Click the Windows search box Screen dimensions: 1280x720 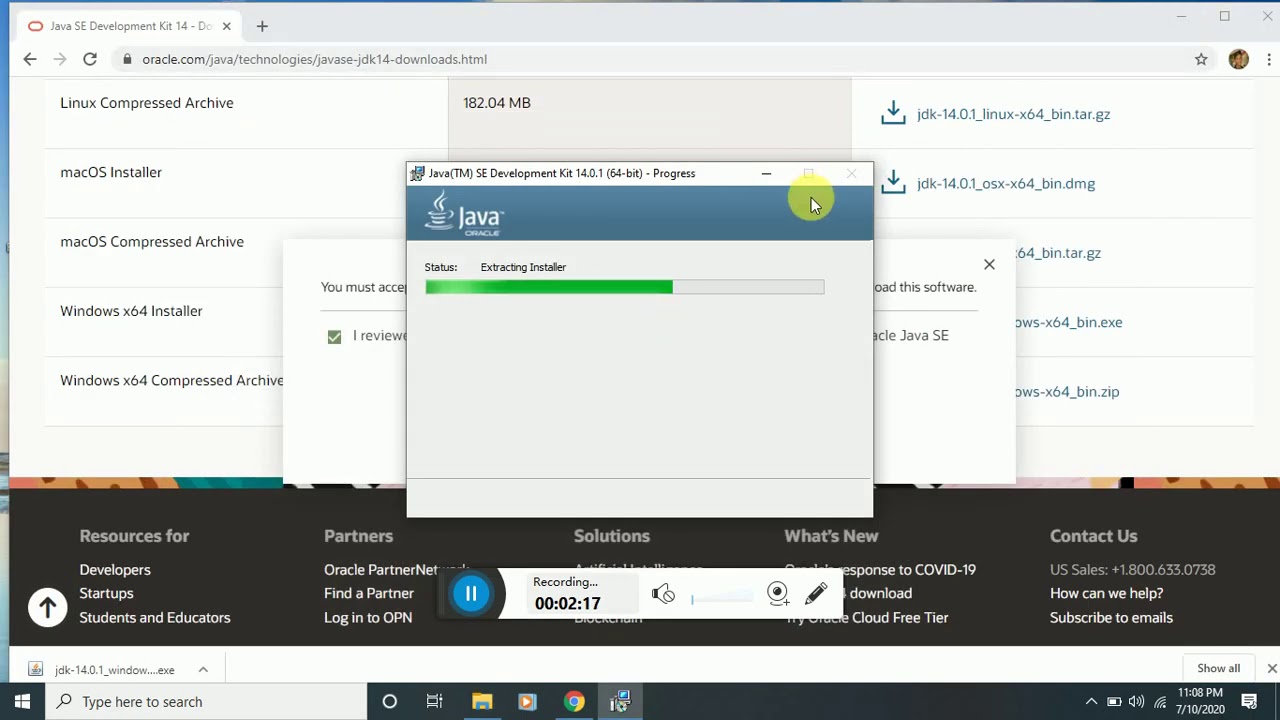pos(207,701)
